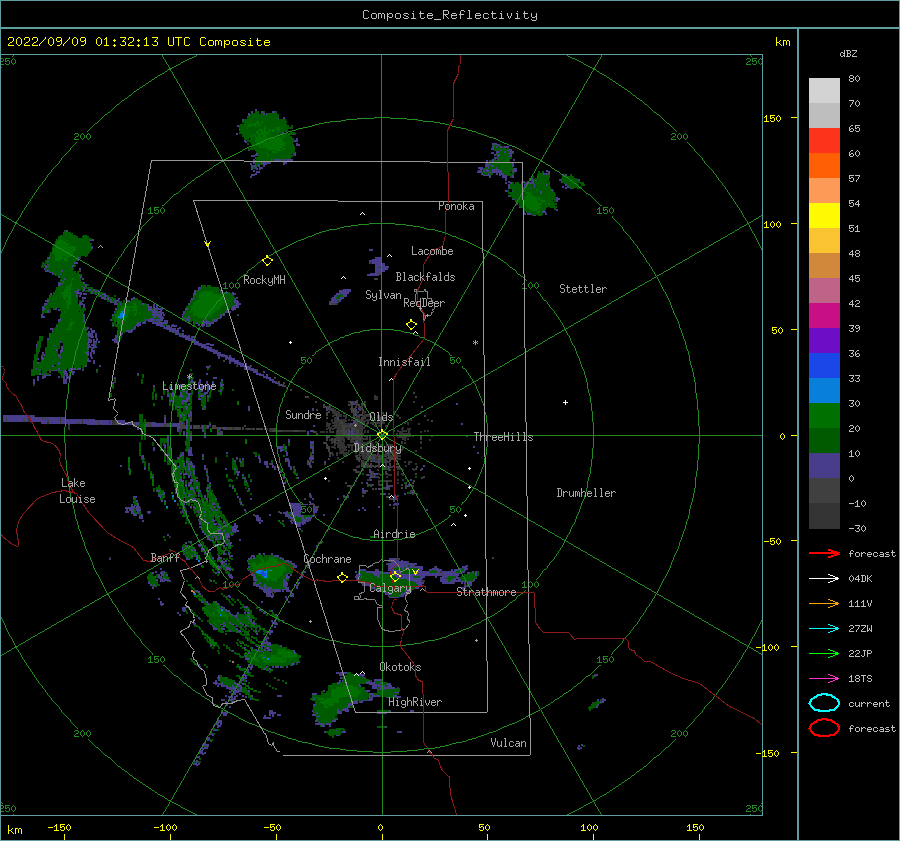Click the green echo cluster northeast of Ponoka
Image resolution: width=900 pixels, height=841 pixels.
(534, 193)
